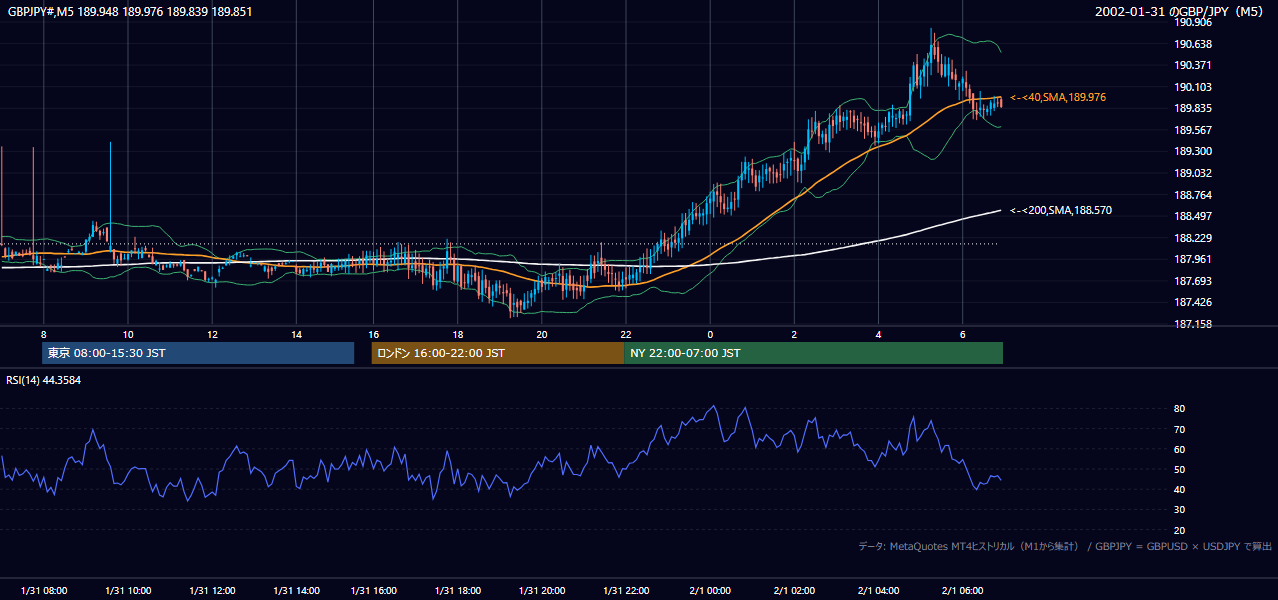Click the price axis value 189.300
The image size is (1278, 600).
1193,151
